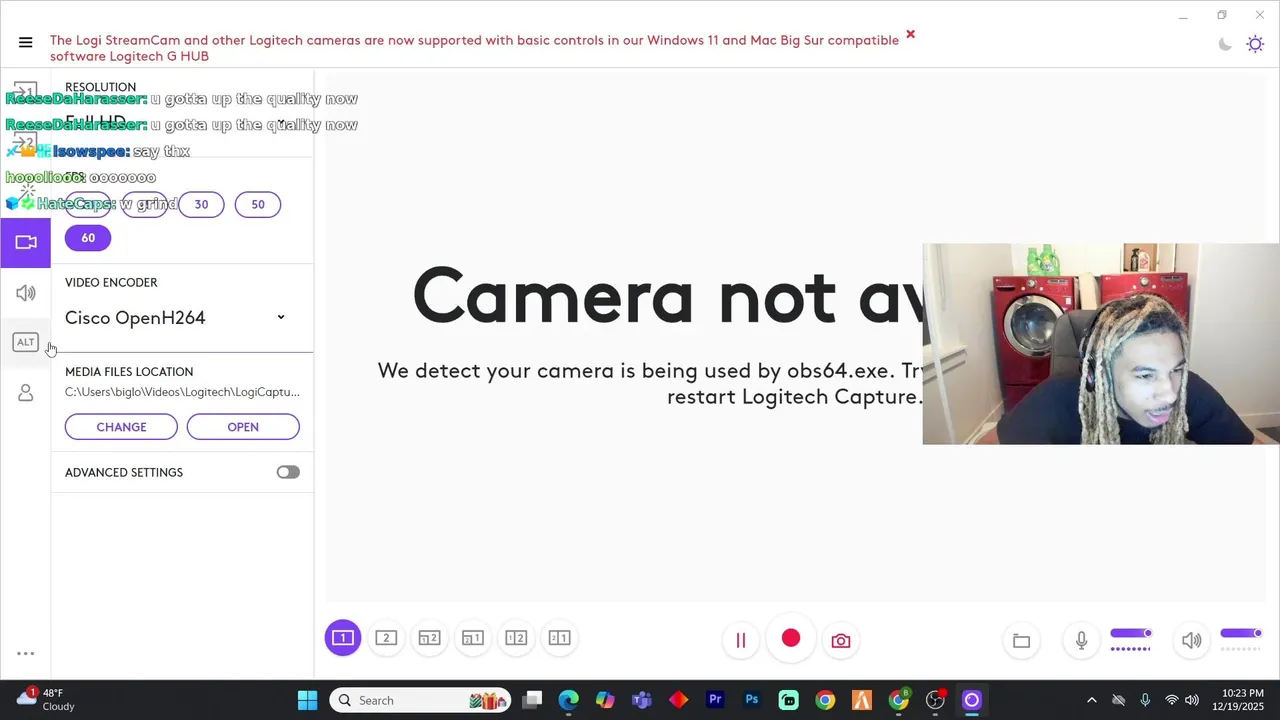Open the Source 2 settings tab
This screenshot has width=1280, height=720.
[25, 143]
